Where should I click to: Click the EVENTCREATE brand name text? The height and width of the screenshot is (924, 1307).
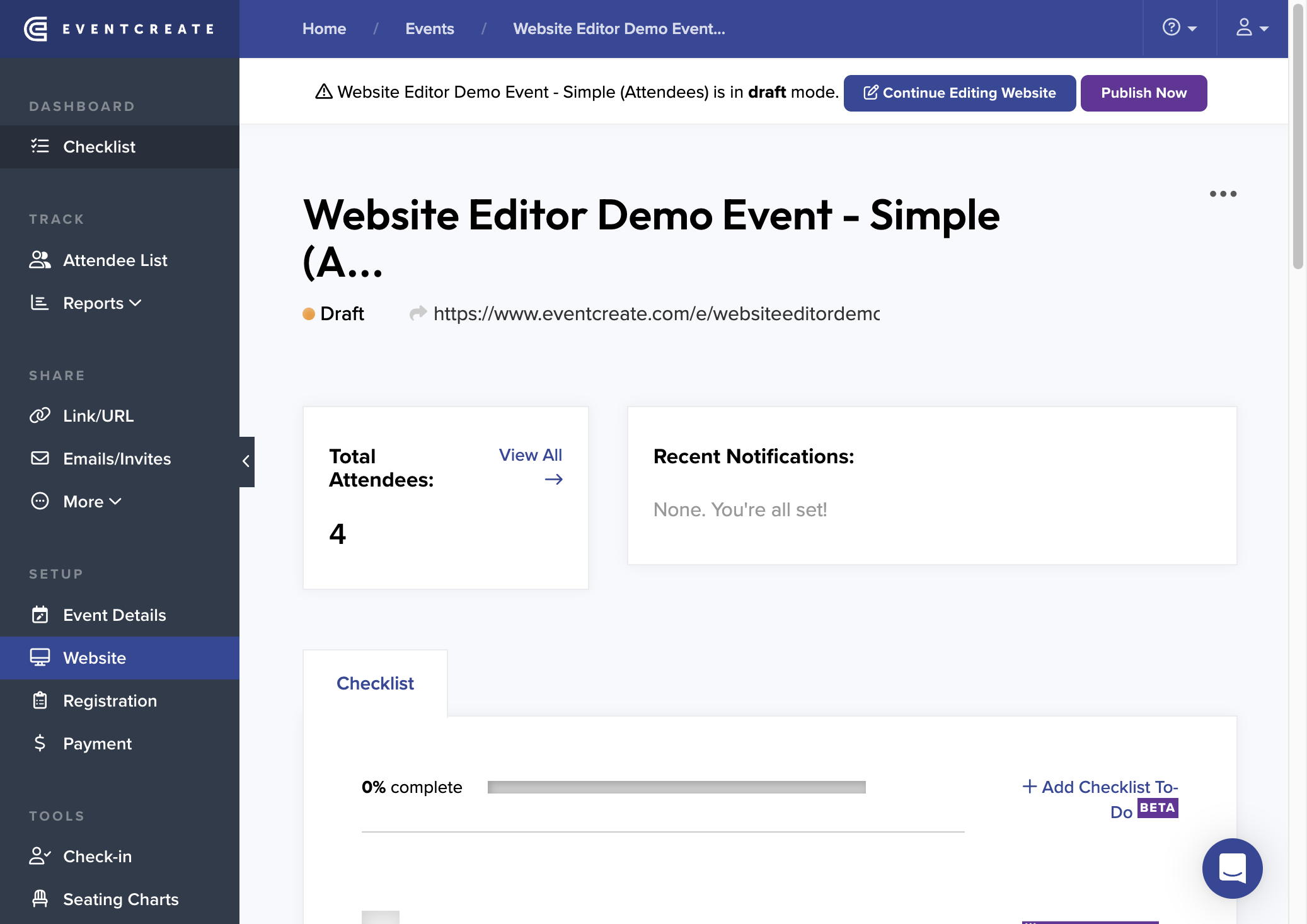pyautogui.click(x=139, y=29)
